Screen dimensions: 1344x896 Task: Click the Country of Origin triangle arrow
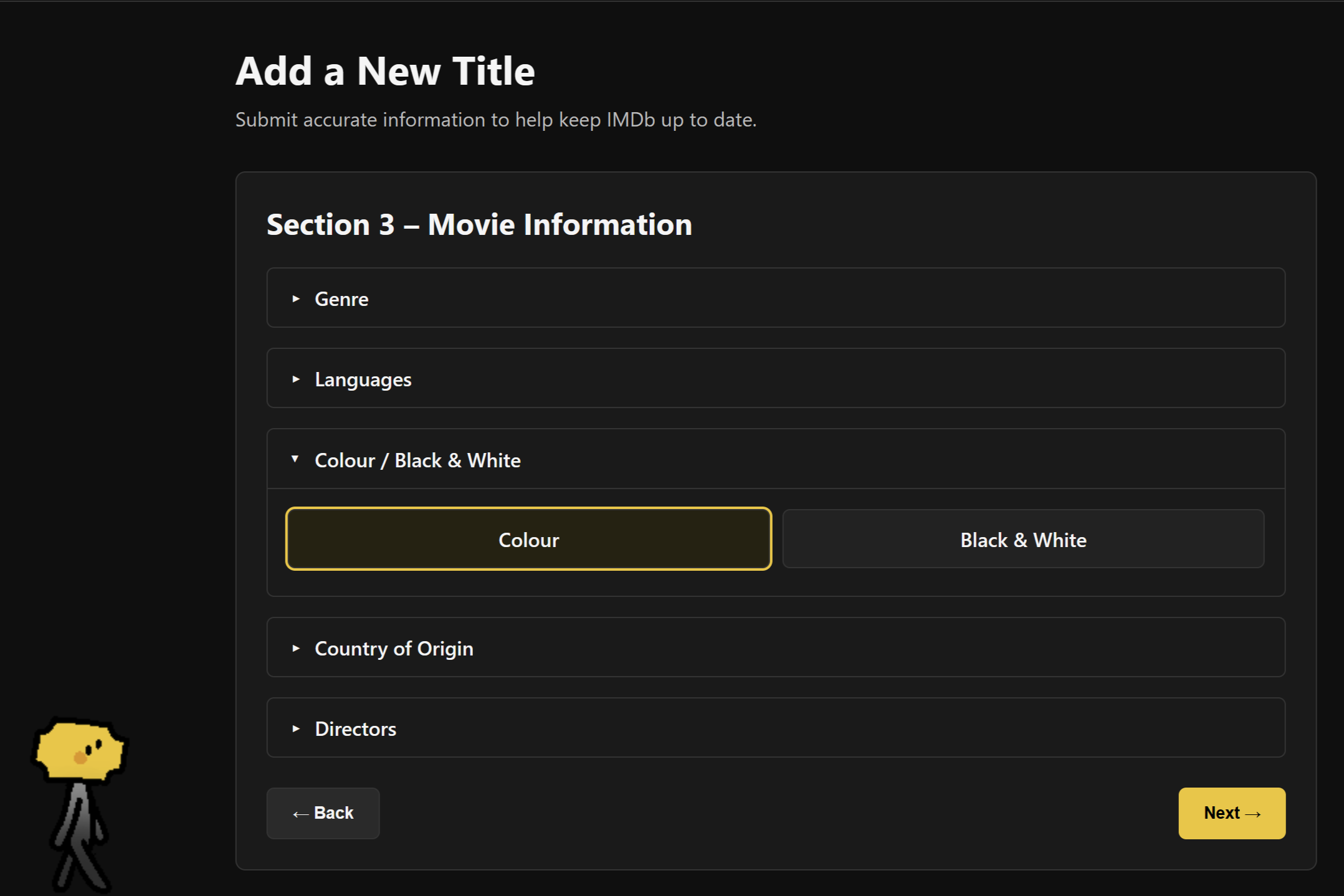click(x=296, y=649)
